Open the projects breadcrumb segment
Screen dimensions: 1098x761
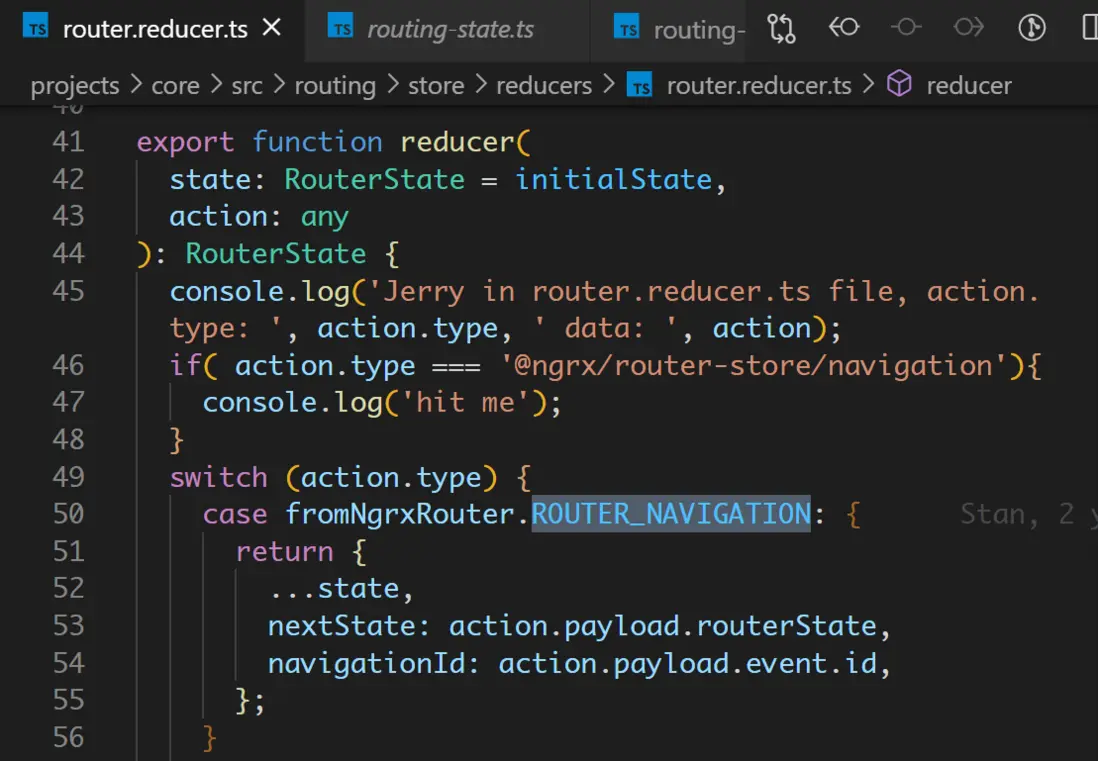pos(75,86)
